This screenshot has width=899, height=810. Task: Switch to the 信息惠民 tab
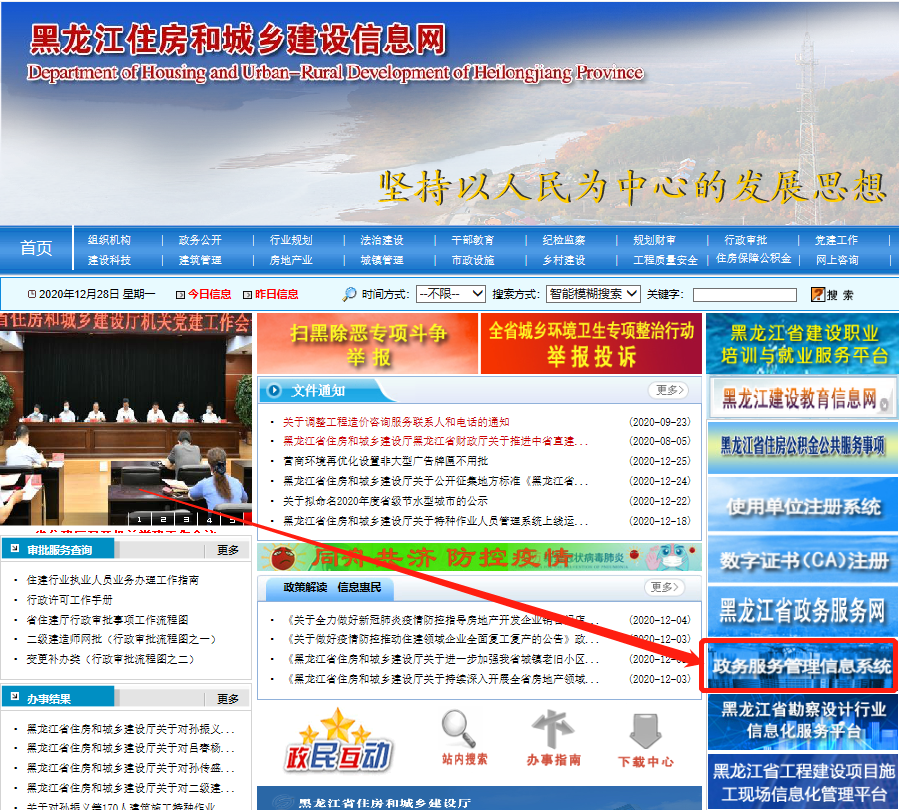pyautogui.click(x=359, y=587)
